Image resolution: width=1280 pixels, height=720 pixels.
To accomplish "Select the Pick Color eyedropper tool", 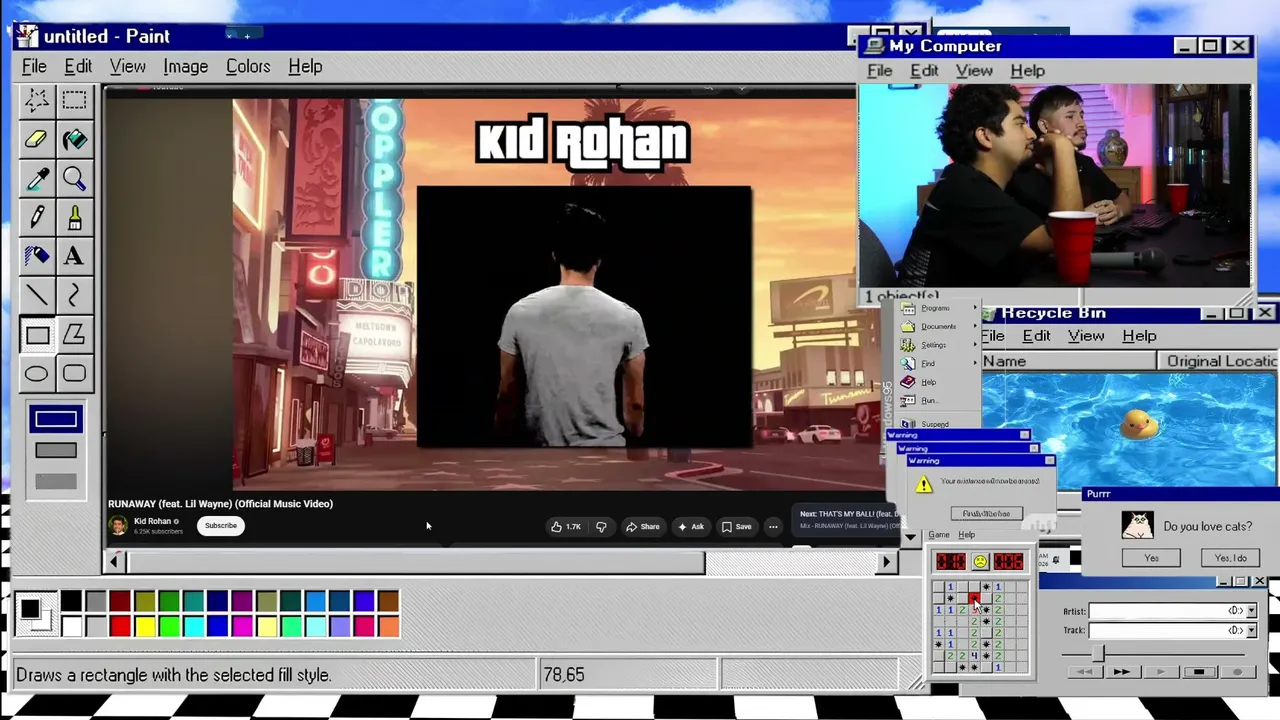I will click(x=37, y=178).
